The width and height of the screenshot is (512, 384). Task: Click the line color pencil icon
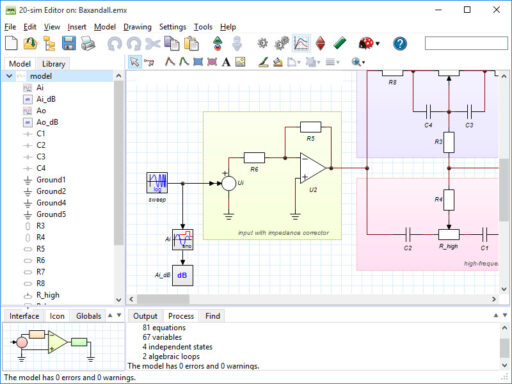tap(263, 62)
